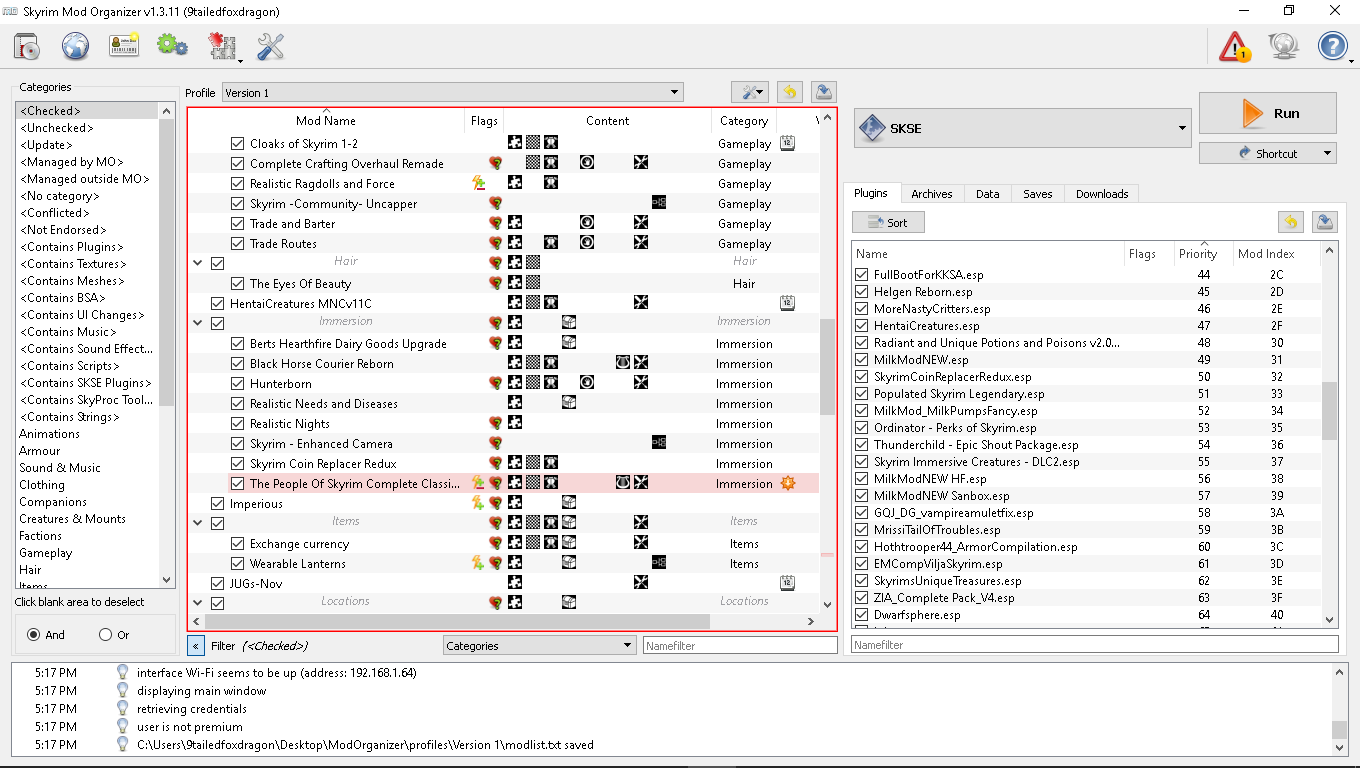Click the Run button
This screenshot has width=1360, height=768.
click(1268, 113)
